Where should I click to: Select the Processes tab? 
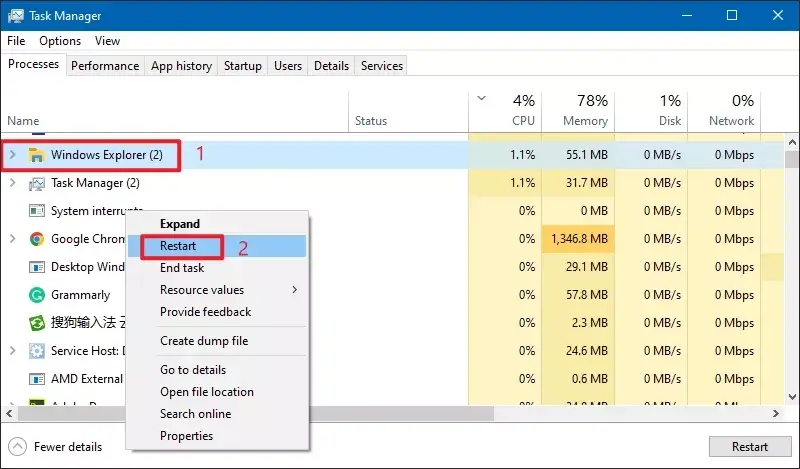34,64
